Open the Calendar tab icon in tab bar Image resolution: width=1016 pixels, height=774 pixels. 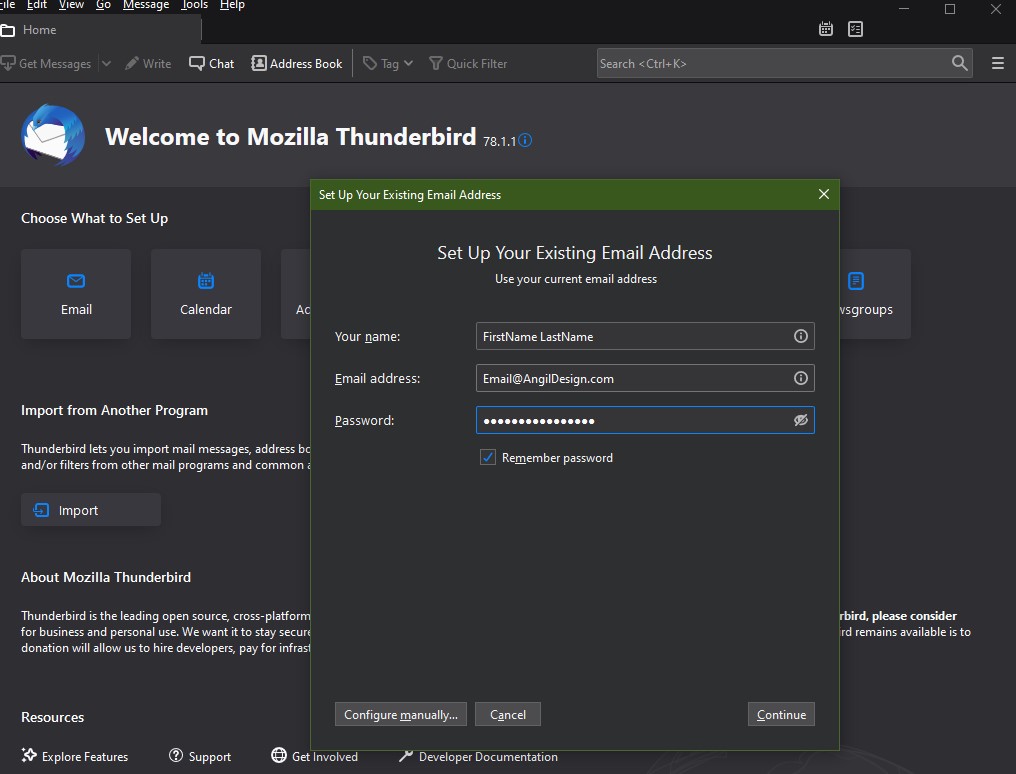pos(826,29)
